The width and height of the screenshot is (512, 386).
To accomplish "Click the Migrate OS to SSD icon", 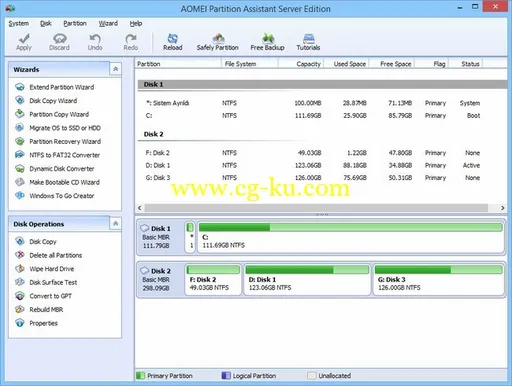I will tap(20, 128).
